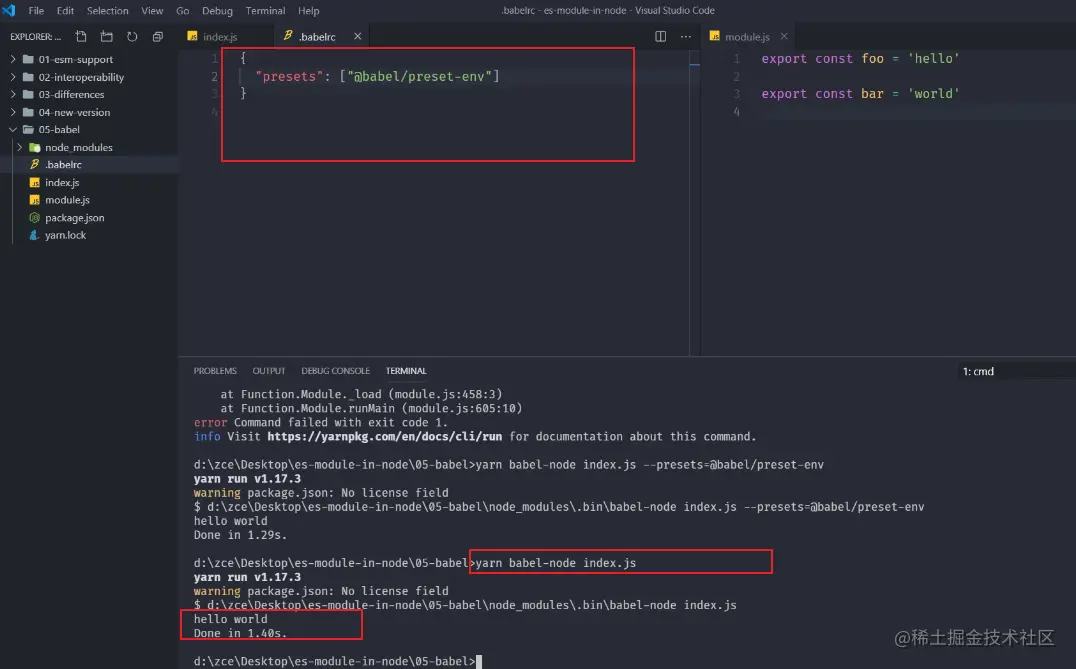1076x669 pixels.
Task: Open the Debug menu
Action: 217,10
